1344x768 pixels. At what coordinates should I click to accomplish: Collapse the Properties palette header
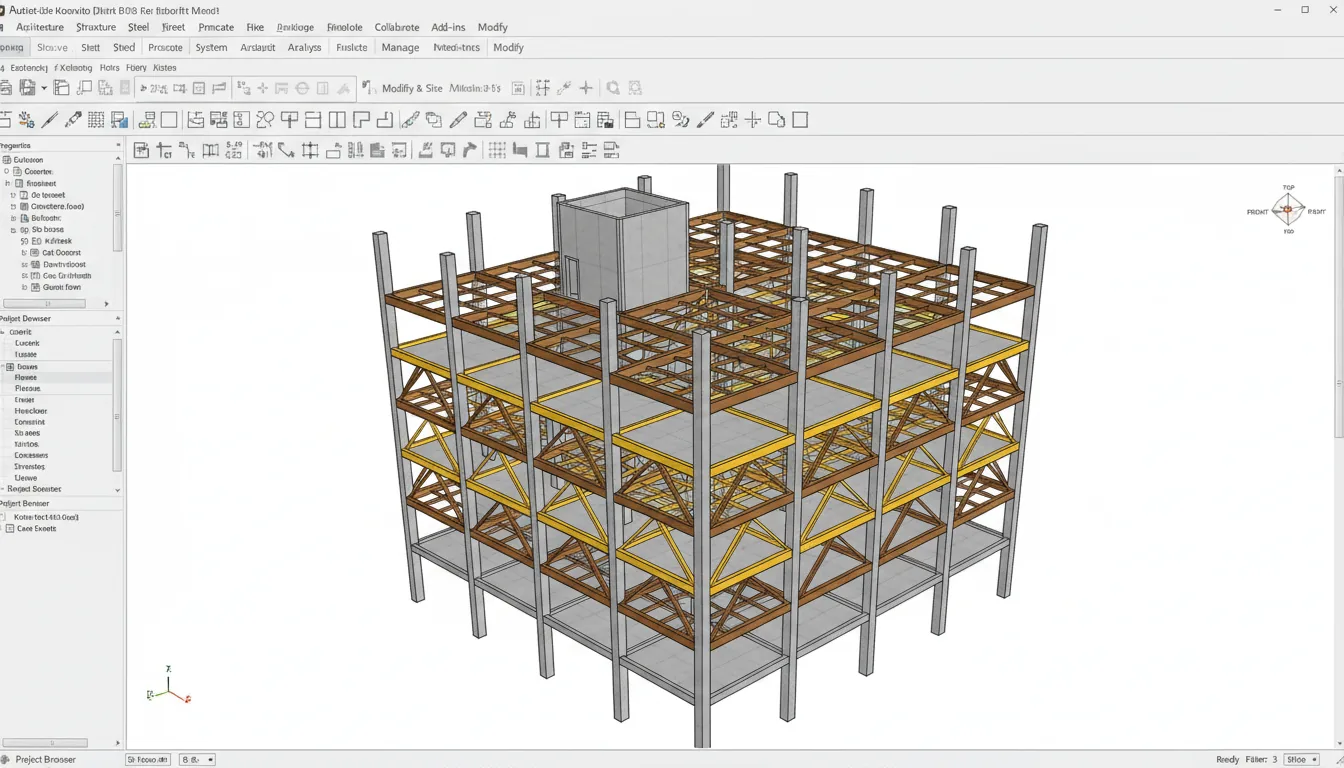click(117, 145)
